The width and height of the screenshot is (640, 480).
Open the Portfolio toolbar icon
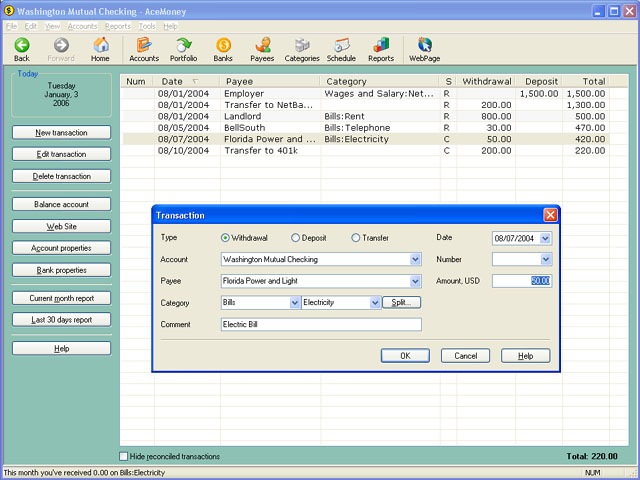[x=183, y=45]
